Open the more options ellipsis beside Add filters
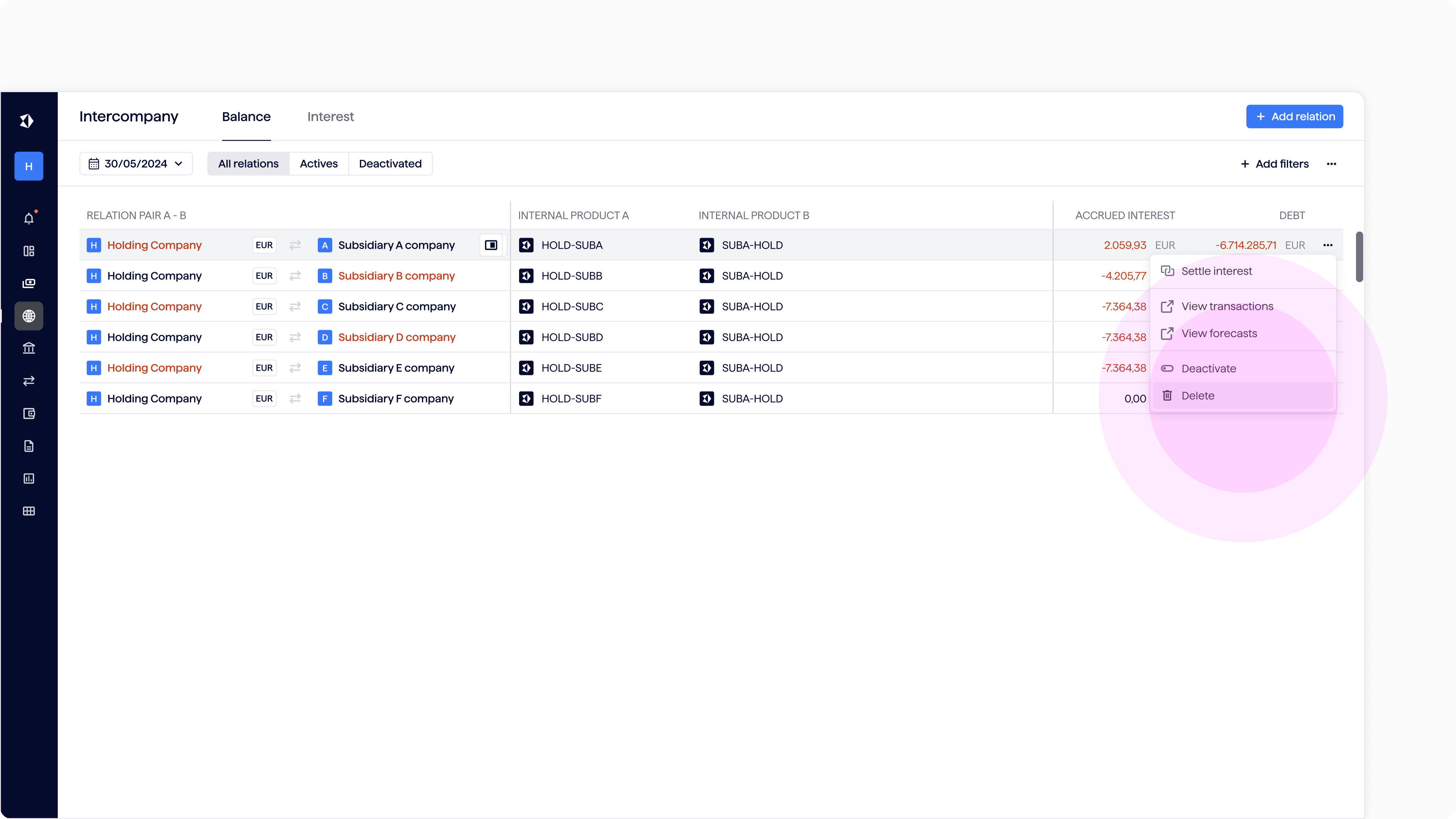 1332,164
